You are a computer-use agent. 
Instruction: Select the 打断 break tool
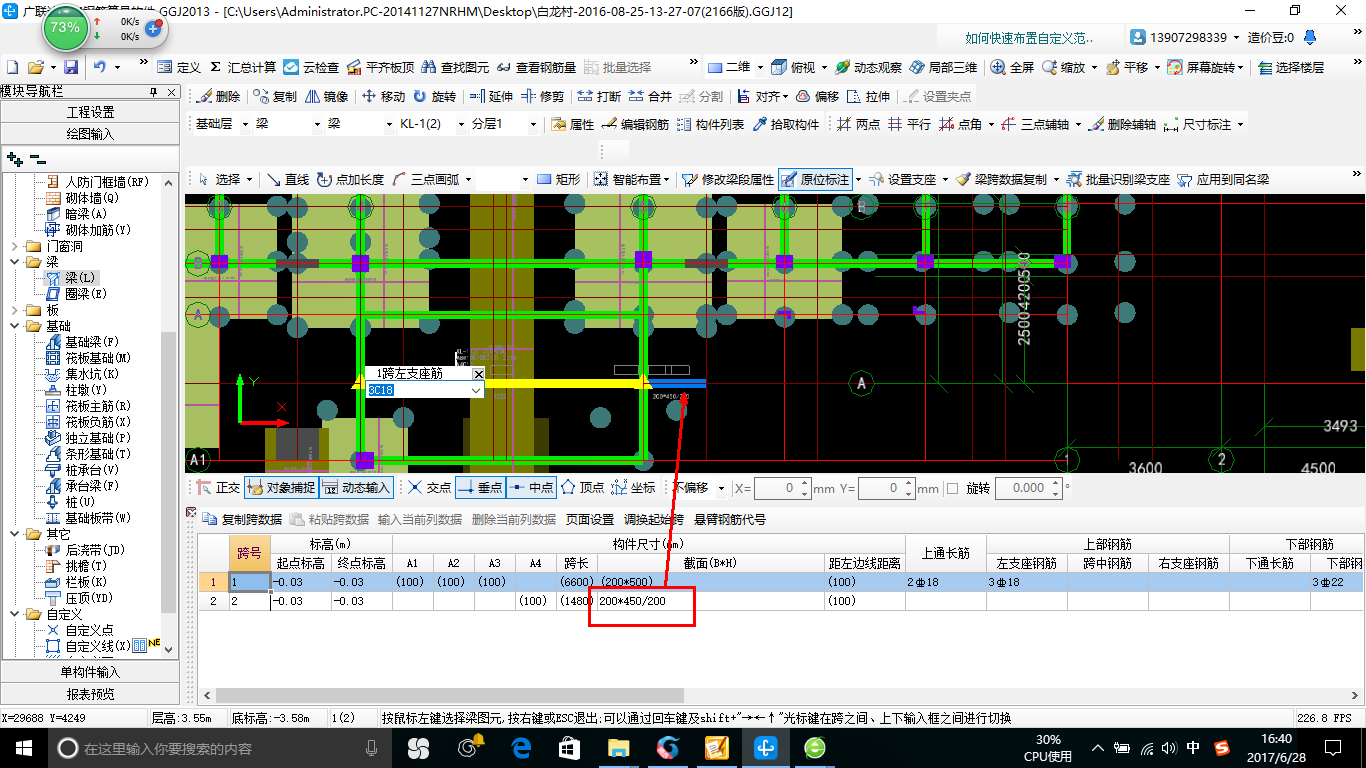coord(599,97)
